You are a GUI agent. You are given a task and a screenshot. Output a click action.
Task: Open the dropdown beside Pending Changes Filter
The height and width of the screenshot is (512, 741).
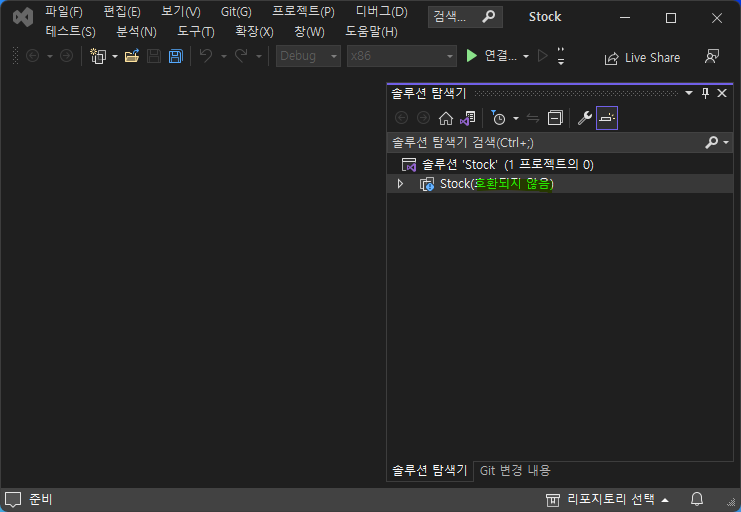[516, 118]
